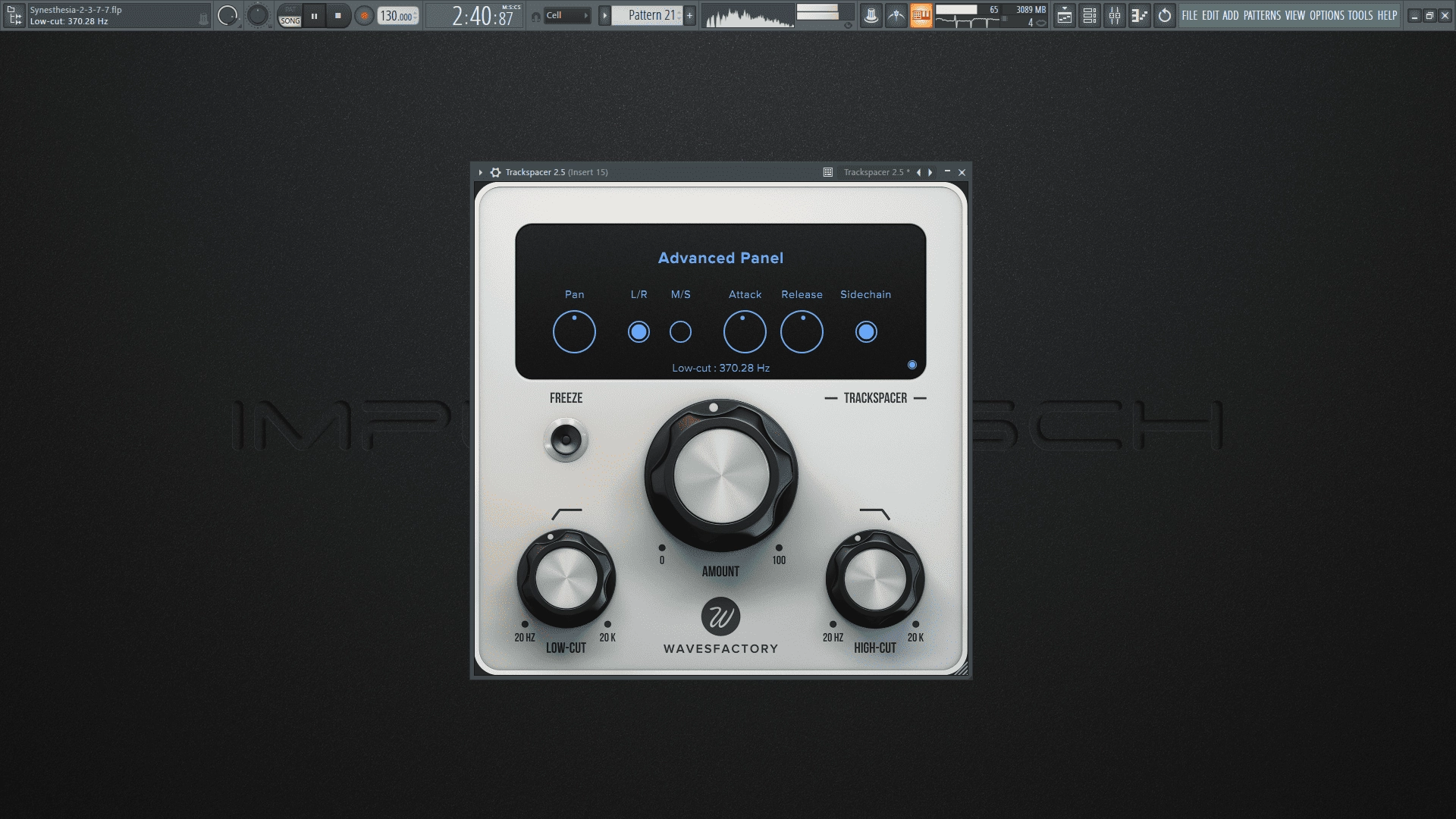1456x819 pixels.
Task: Open the Trackspacer 2.5 * preset name
Action: point(877,172)
